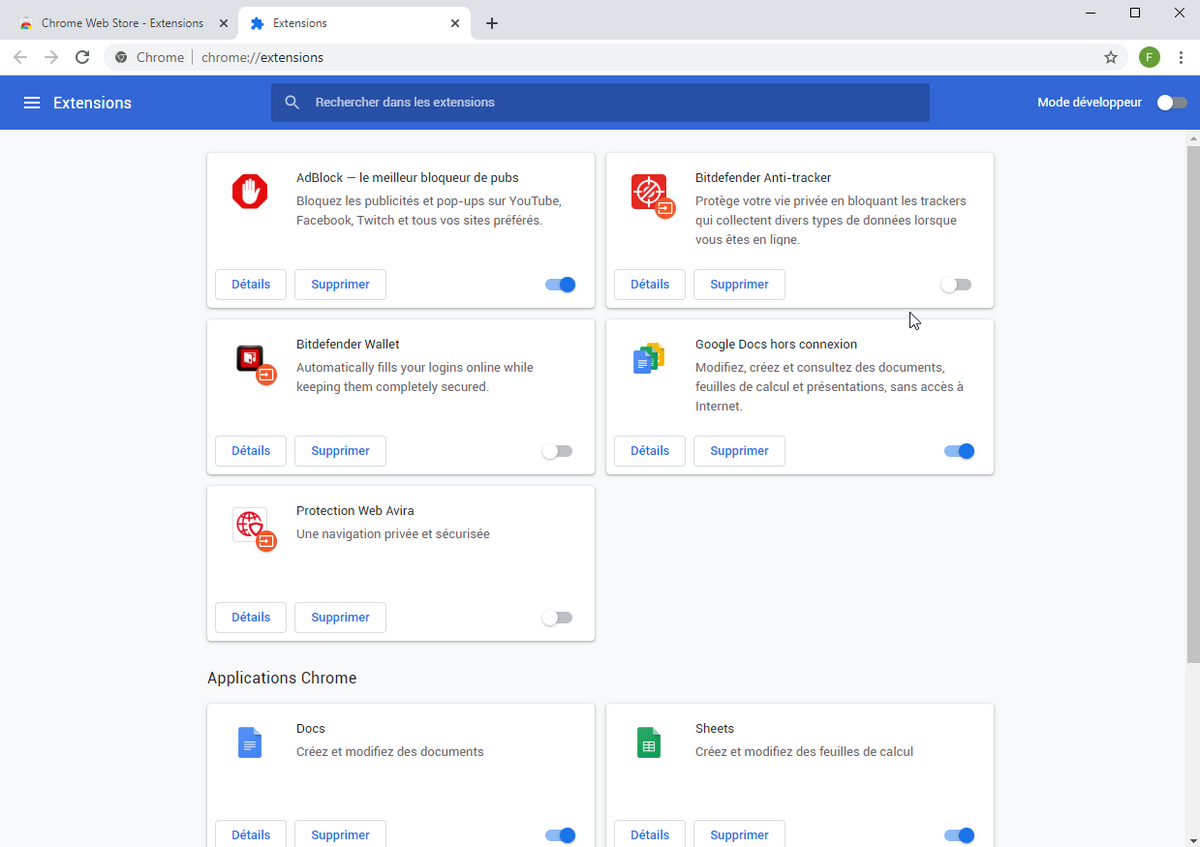Click 'Créez et modifiez des feuilles de calcul' text
The height and width of the screenshot is (847, 1200).
pos(804,752)
